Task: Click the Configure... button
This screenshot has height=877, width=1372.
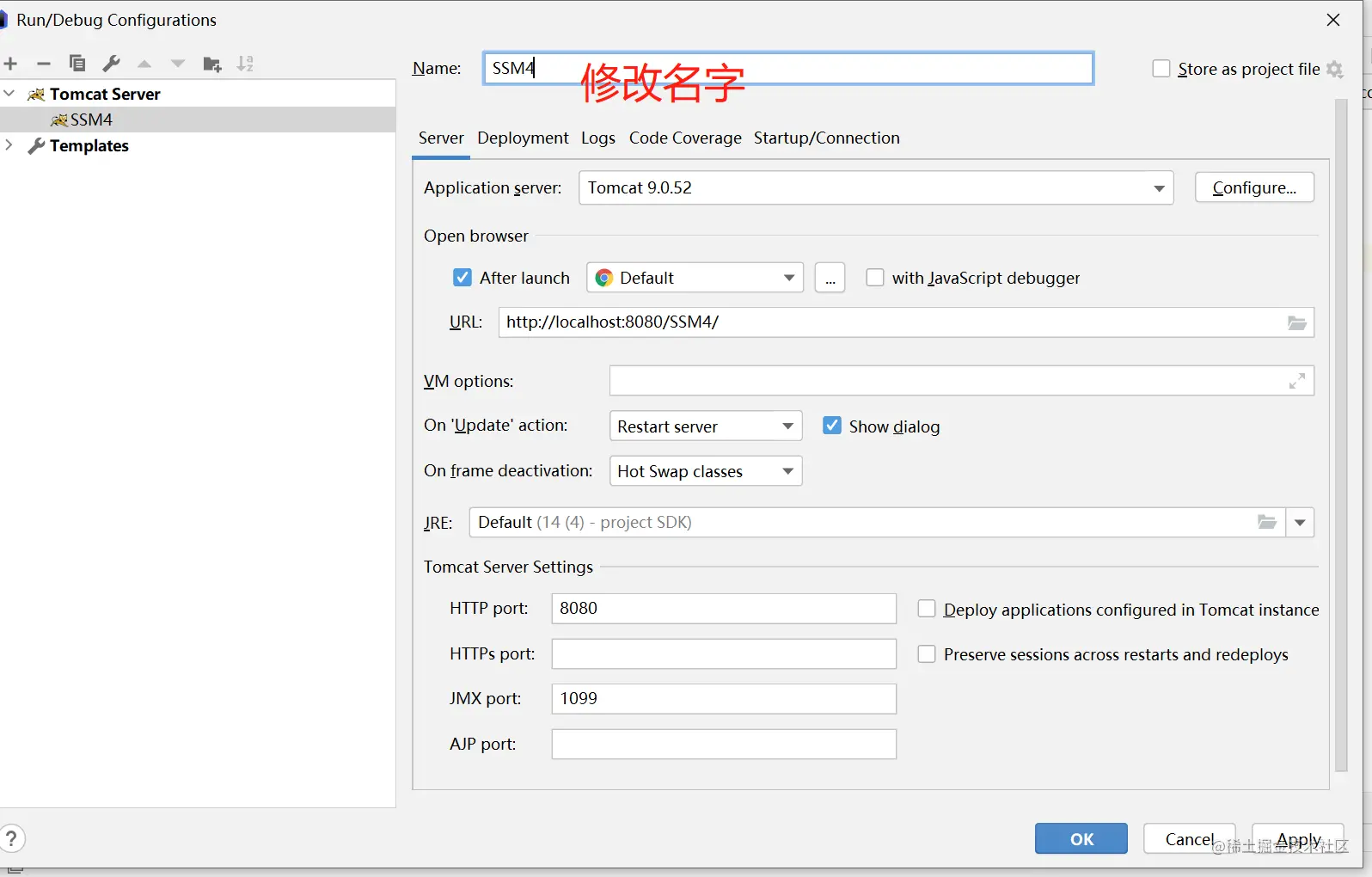Action: click(1254, 187)
